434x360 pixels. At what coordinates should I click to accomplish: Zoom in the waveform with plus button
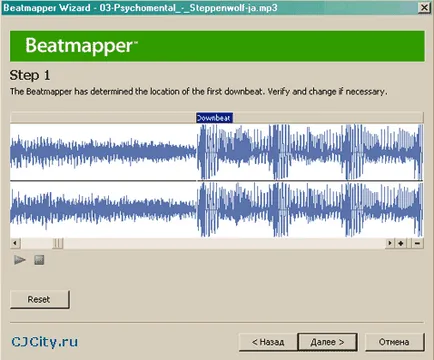click(401, 243)
